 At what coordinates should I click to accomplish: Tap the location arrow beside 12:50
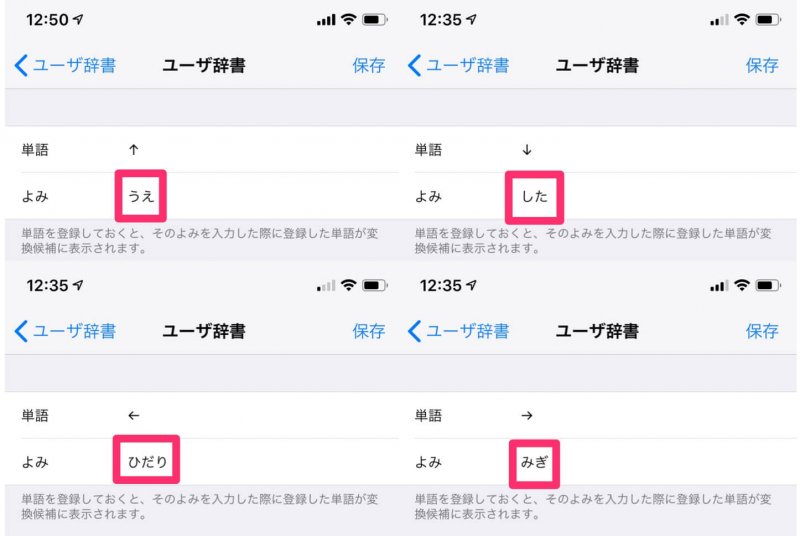(x=78, y=19)
